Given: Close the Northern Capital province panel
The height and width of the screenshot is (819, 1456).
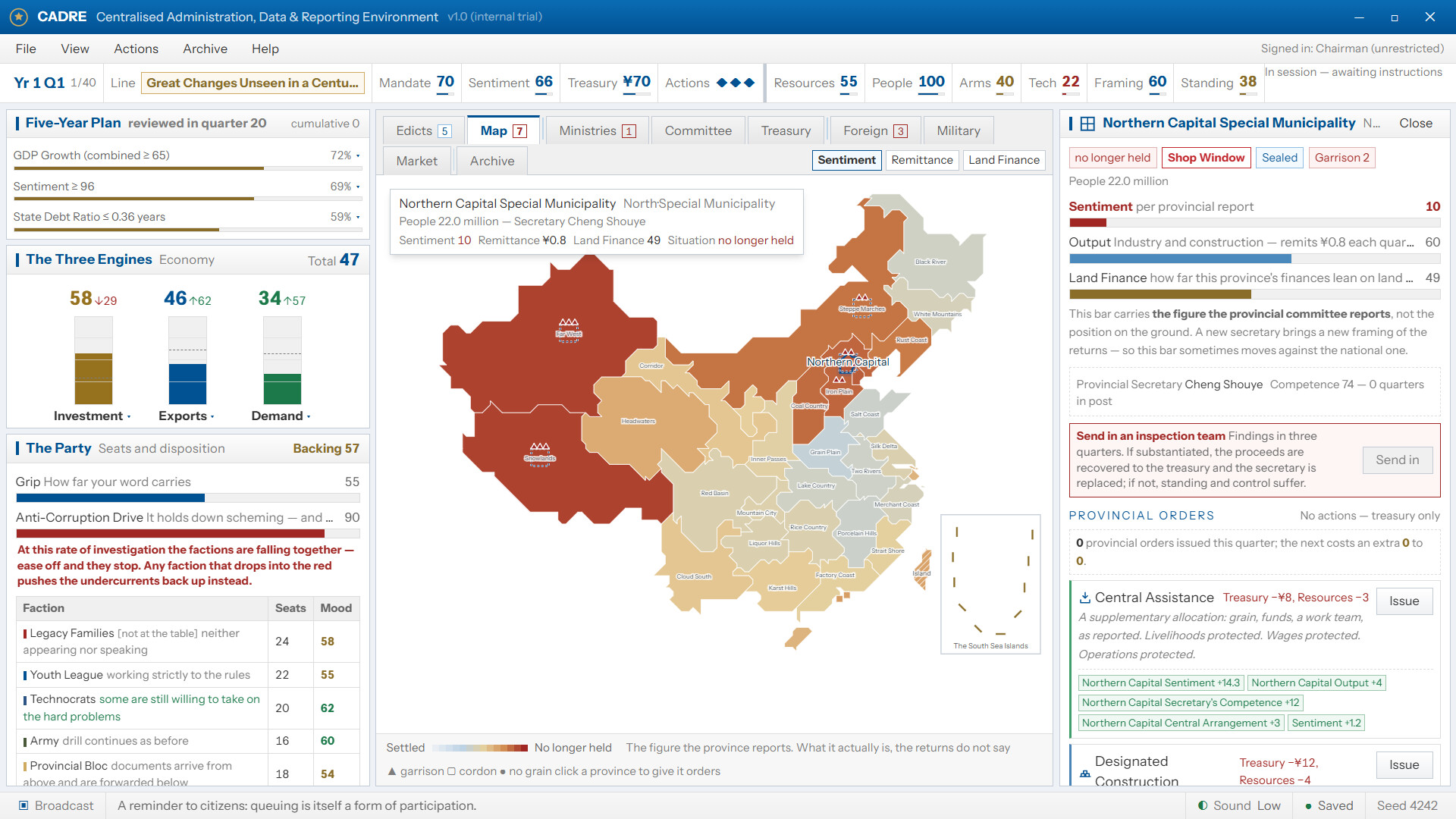Looking at the screenshot, I should 1416,123.
